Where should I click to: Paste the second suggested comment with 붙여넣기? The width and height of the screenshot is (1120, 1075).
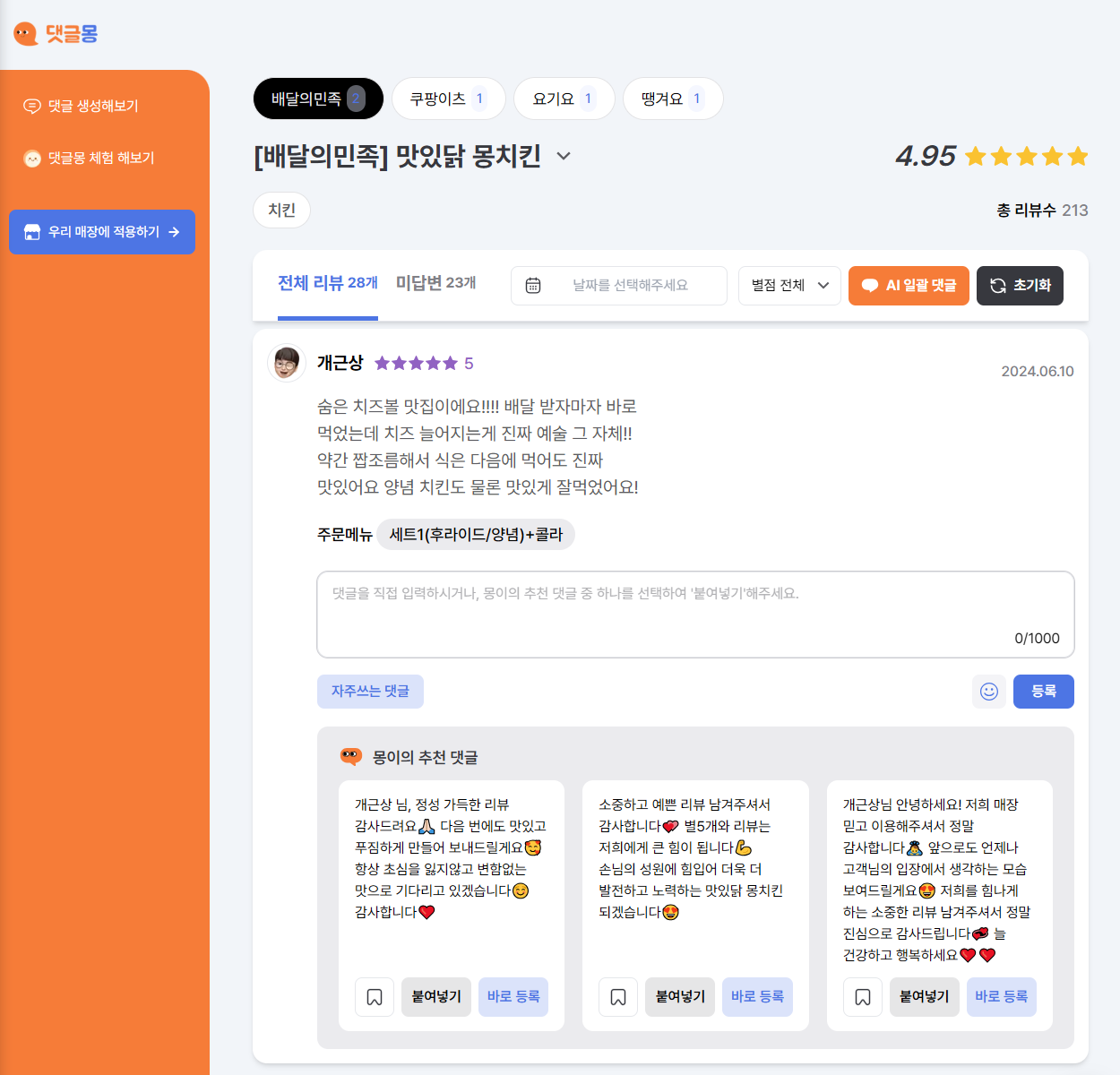point(680,997)
